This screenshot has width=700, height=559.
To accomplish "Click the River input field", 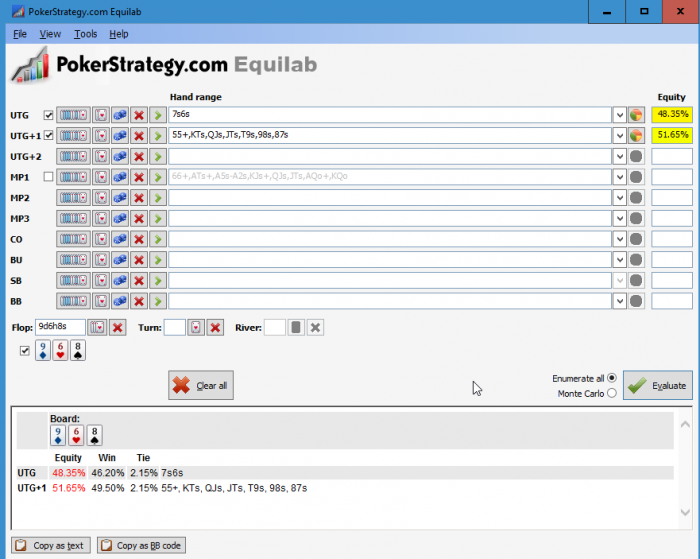I will [275, 327].
